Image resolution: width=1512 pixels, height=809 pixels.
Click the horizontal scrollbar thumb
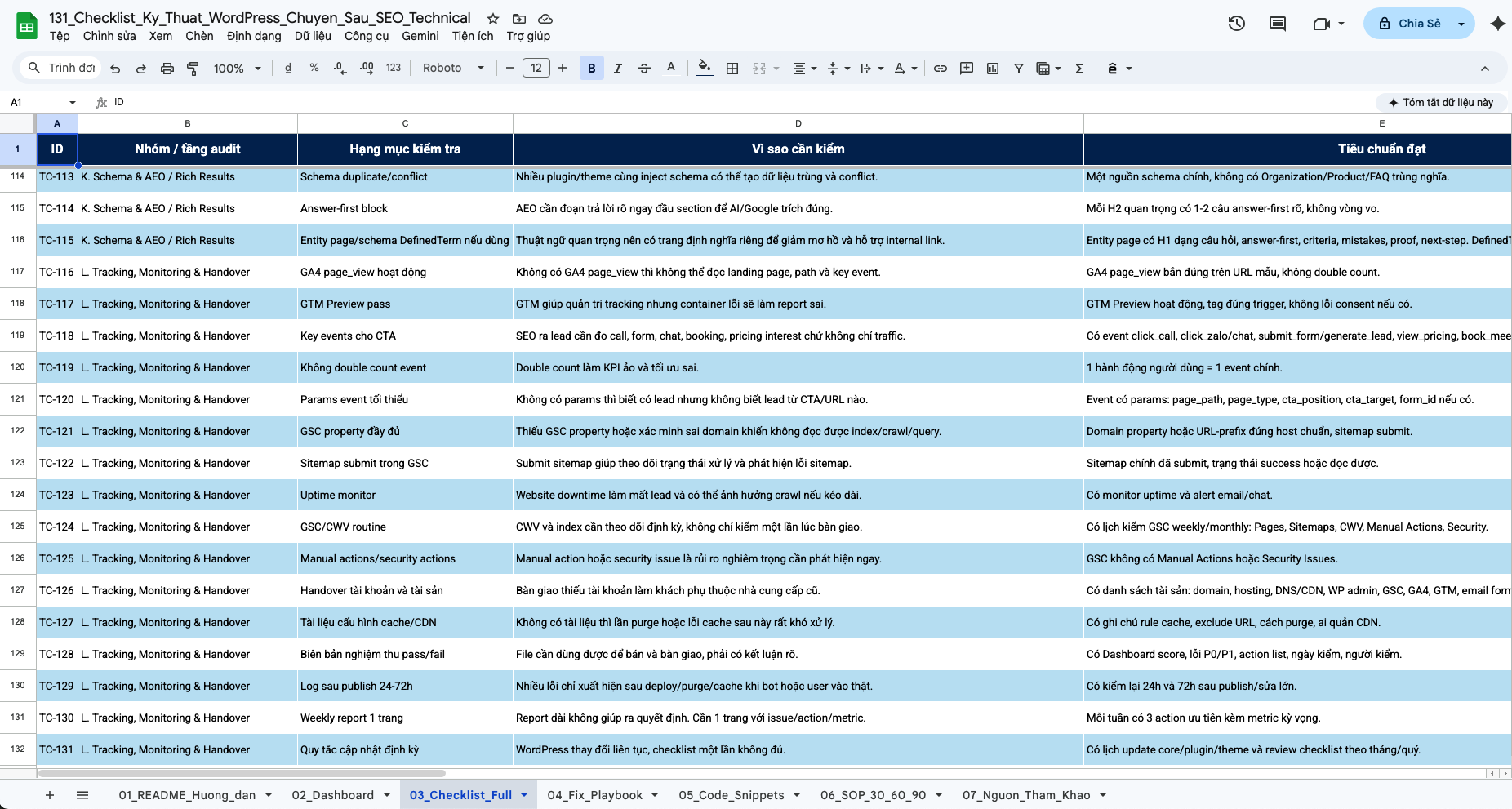(x=242, y=773)
